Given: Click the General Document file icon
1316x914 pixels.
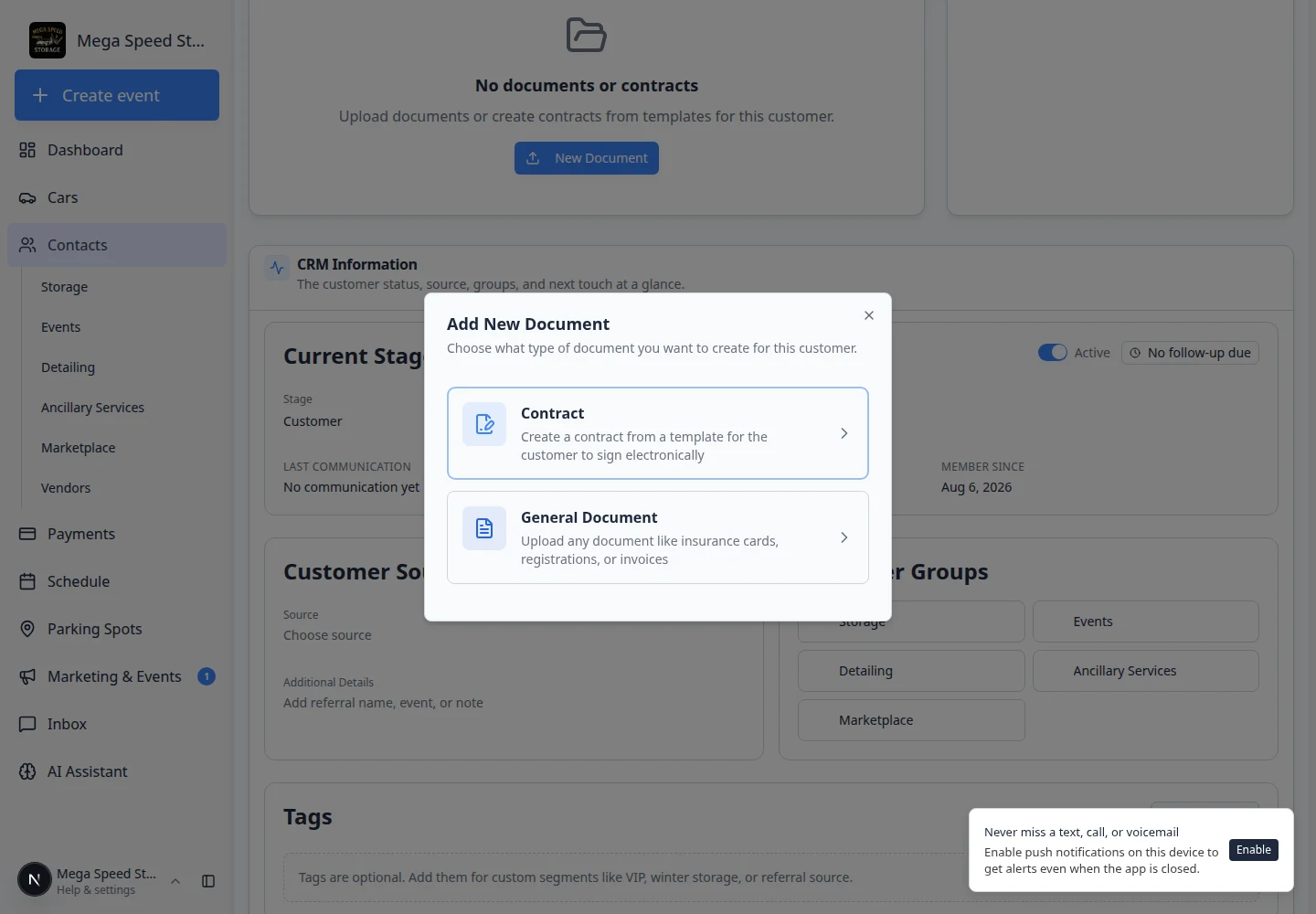Looking at the screenshot, I should click(x=484, y=528).
